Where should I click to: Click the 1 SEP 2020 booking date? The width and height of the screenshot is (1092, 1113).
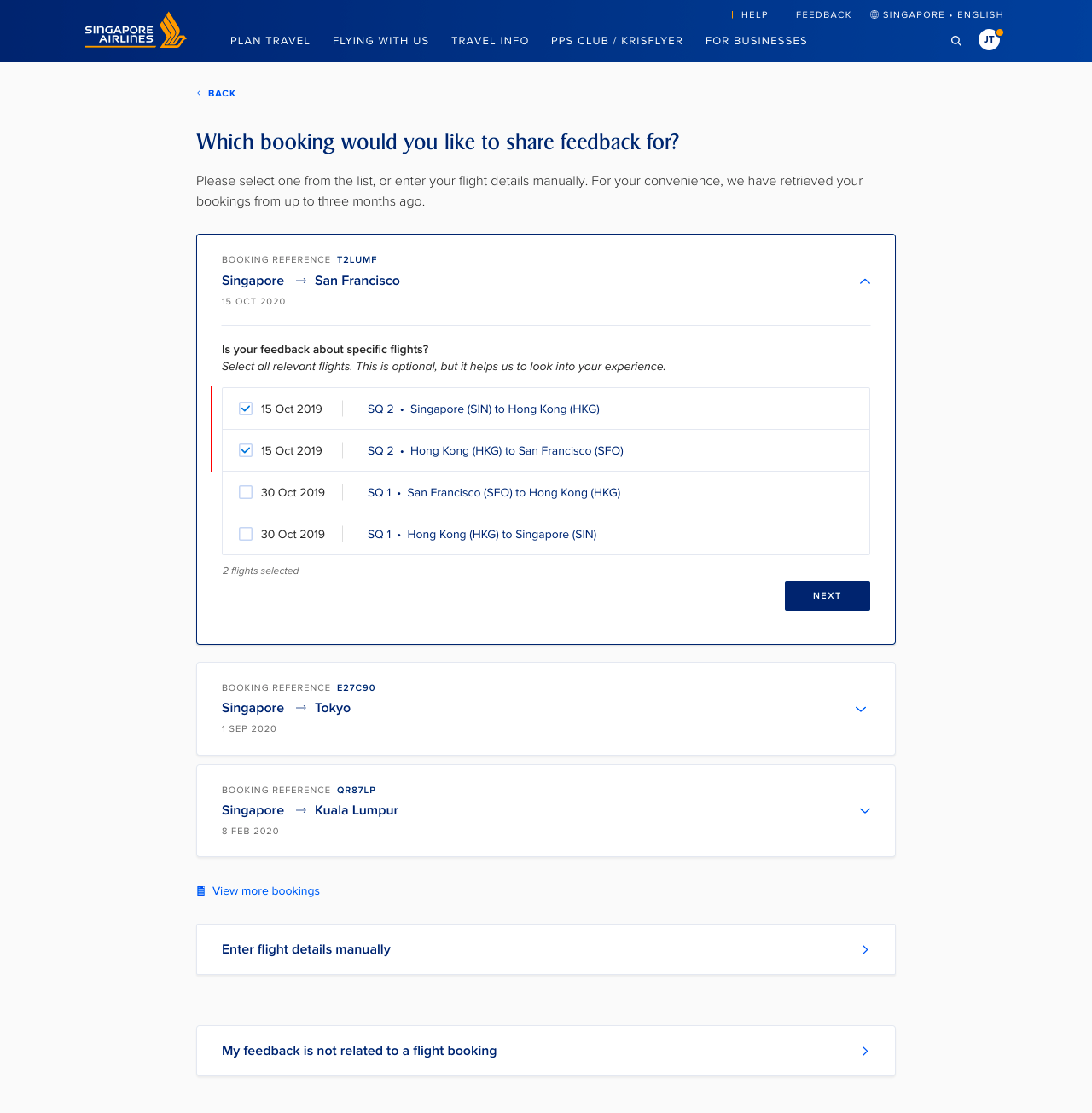pyautogui.click(x=249, y=728)
